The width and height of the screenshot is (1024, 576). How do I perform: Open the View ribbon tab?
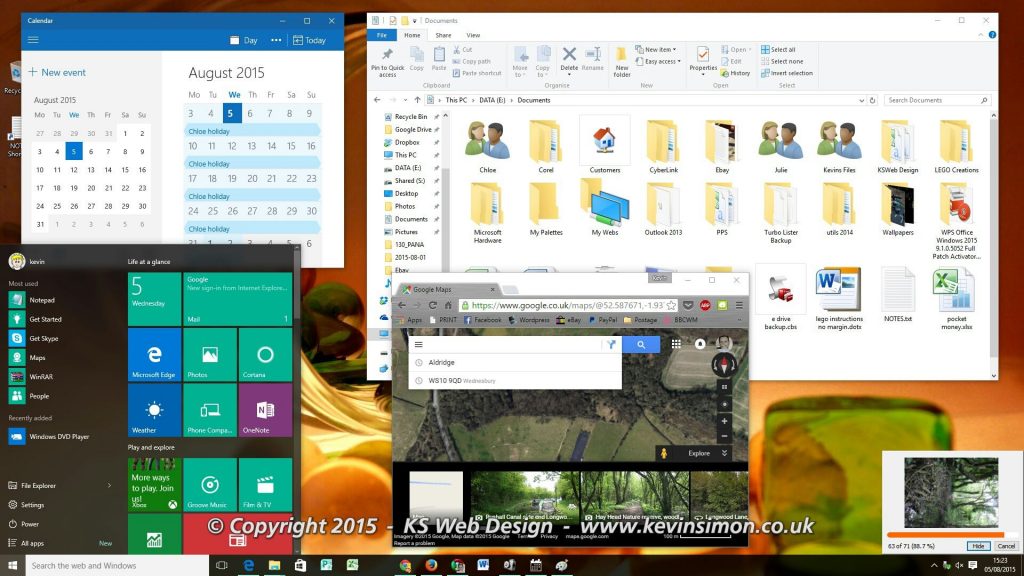click(473, 35)
